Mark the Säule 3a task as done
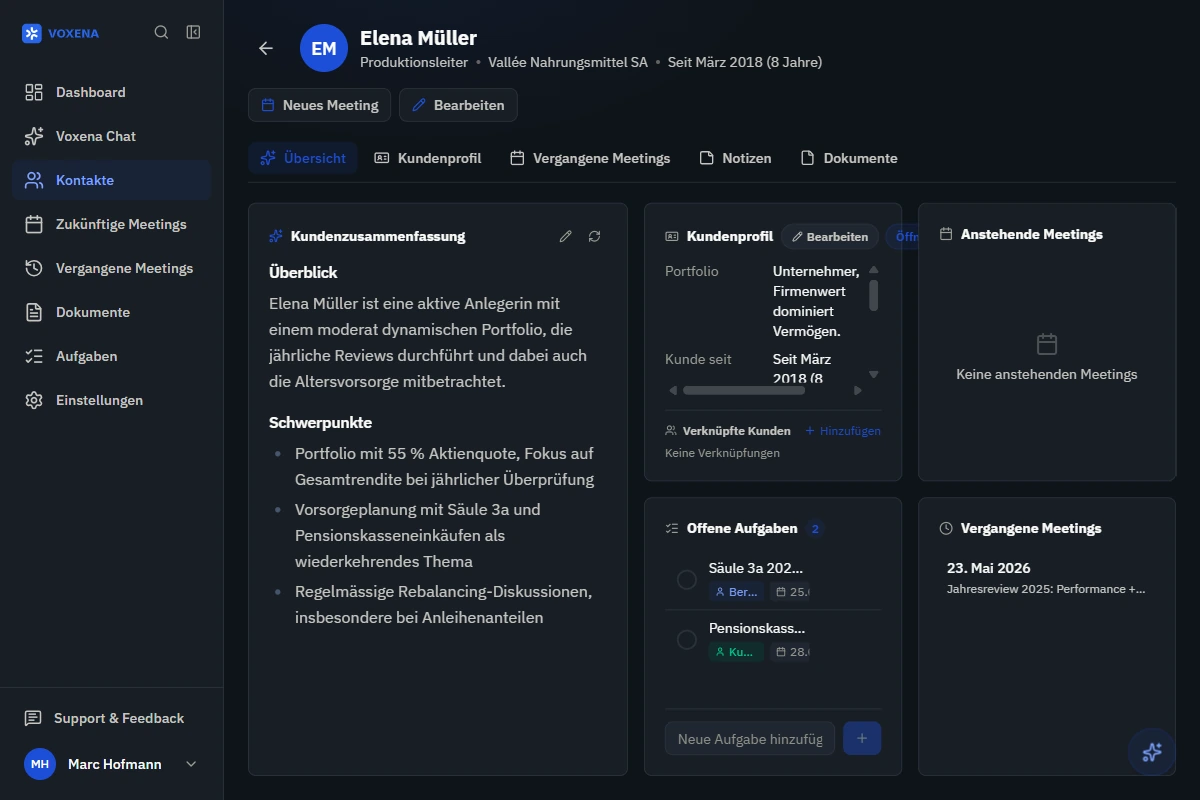Image resolution: width=1200 pixels, height=800 pixels. point(687,580)
